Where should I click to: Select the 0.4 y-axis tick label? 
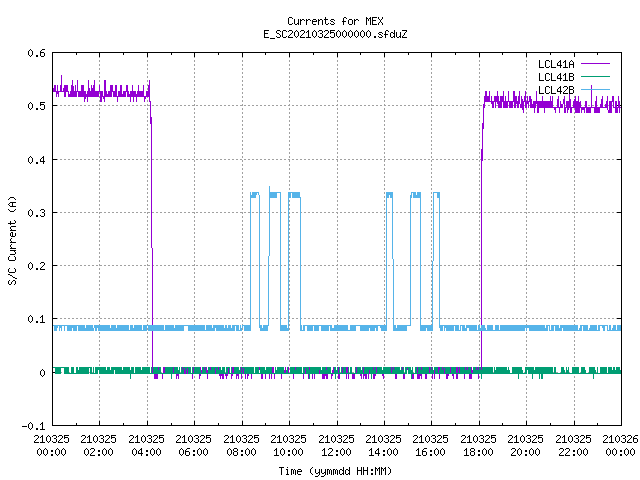coord(36,160)
